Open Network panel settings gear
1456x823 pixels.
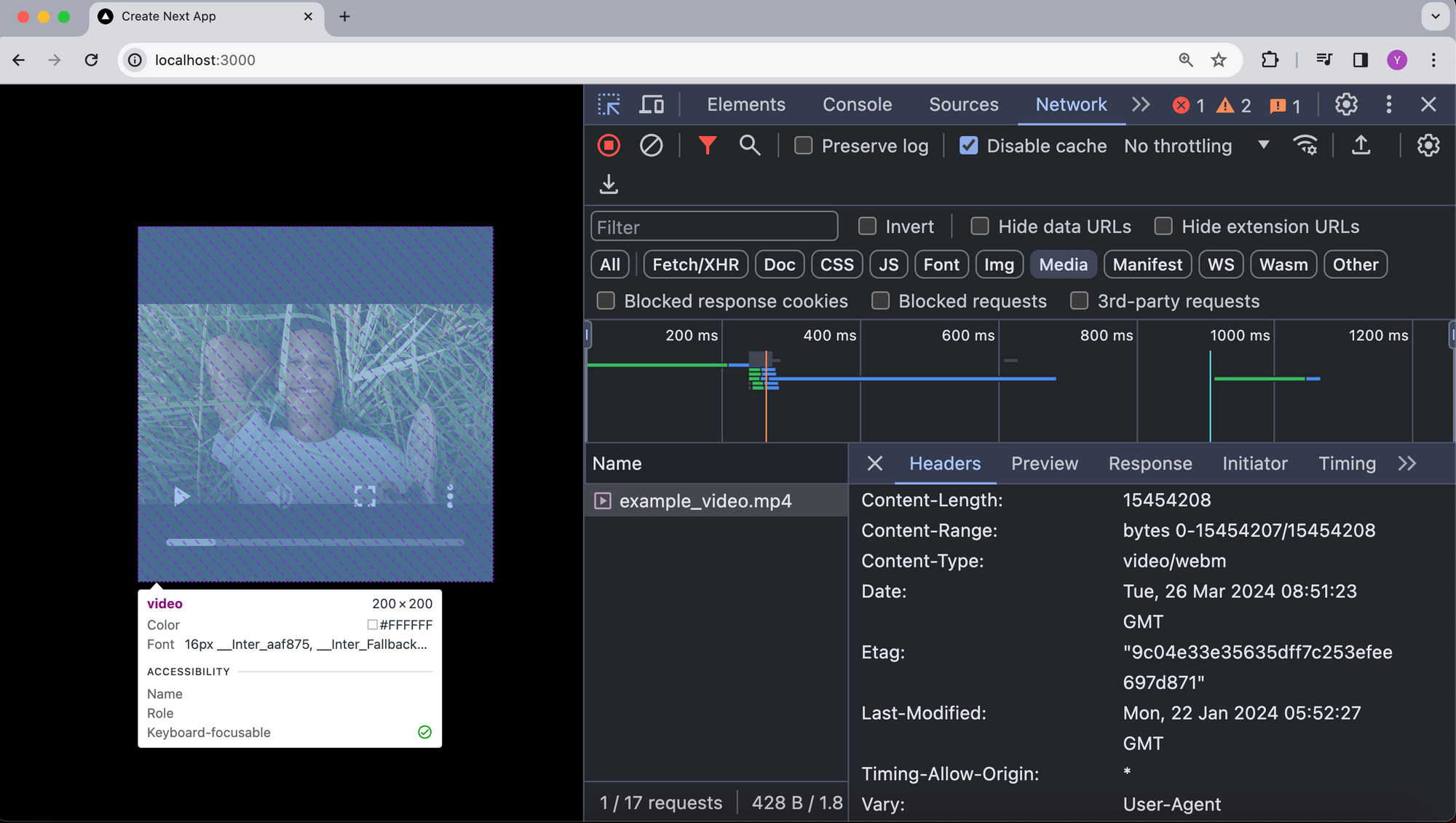(1428, 146)
